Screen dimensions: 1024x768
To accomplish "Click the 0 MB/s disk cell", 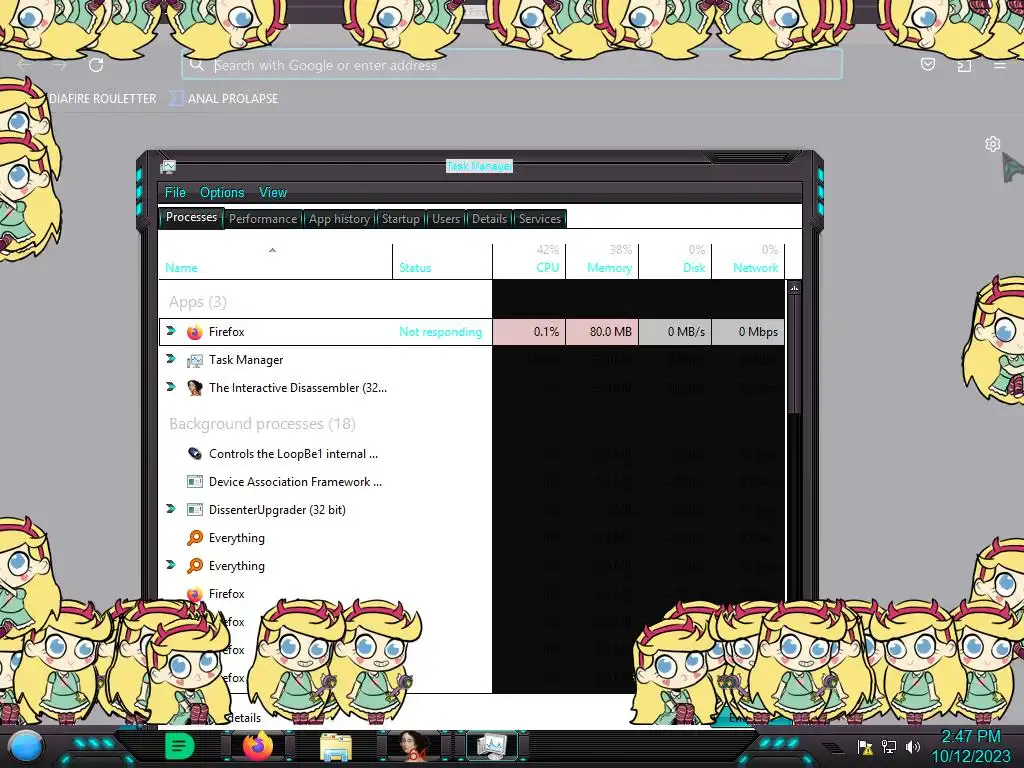I will pos(675,332).
